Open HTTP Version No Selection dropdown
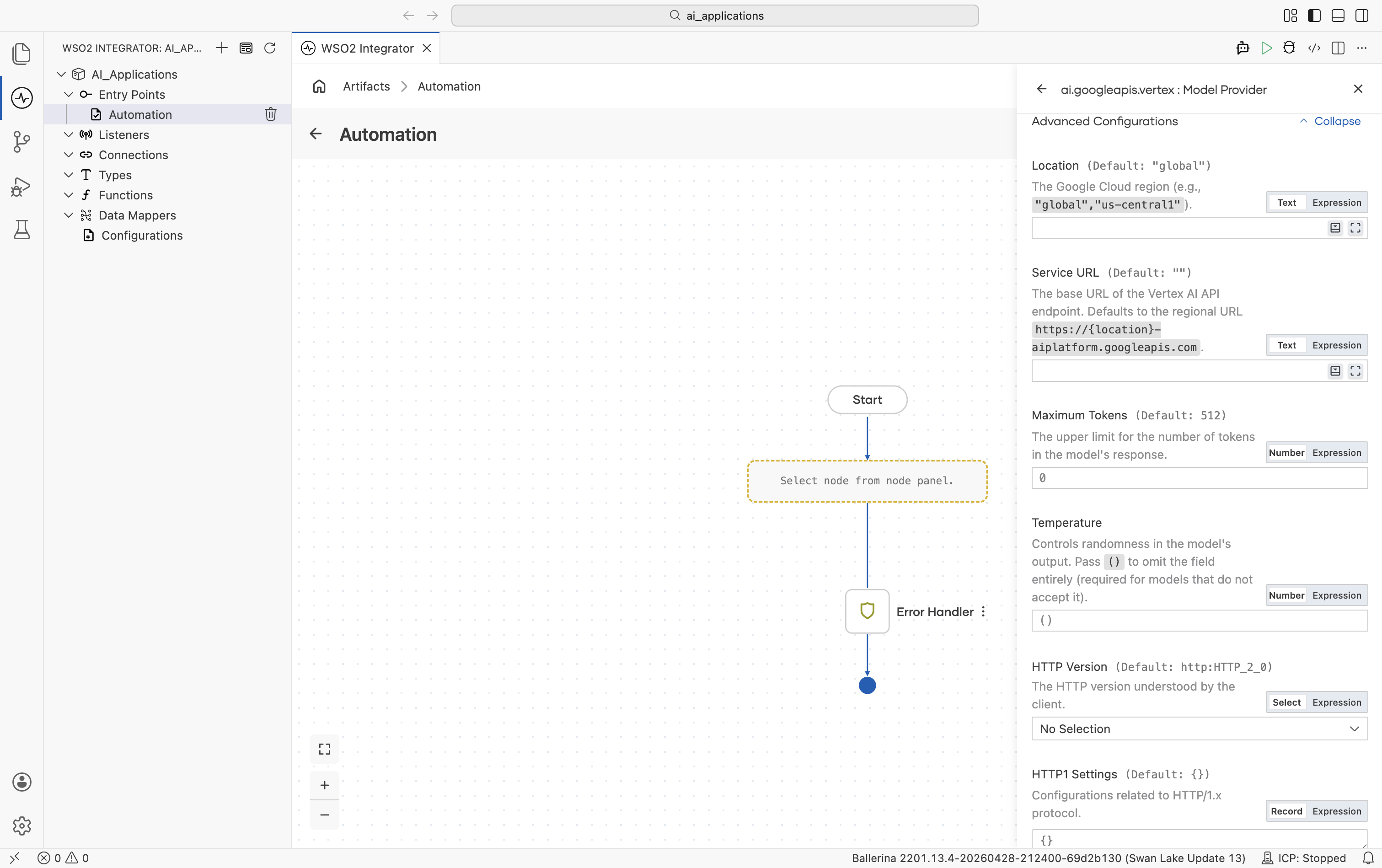This screenshot has width=1382, height=868. coord(1200,729)
